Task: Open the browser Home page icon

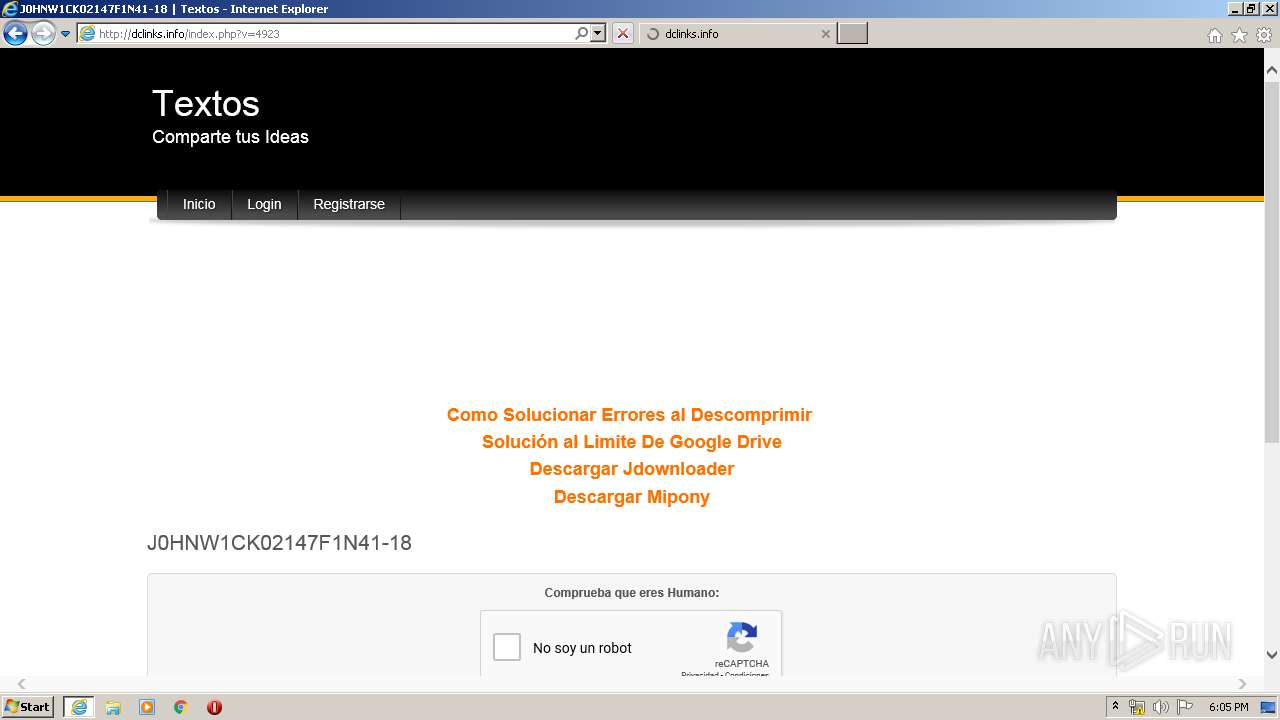Action: click(x=1214, y=35)
